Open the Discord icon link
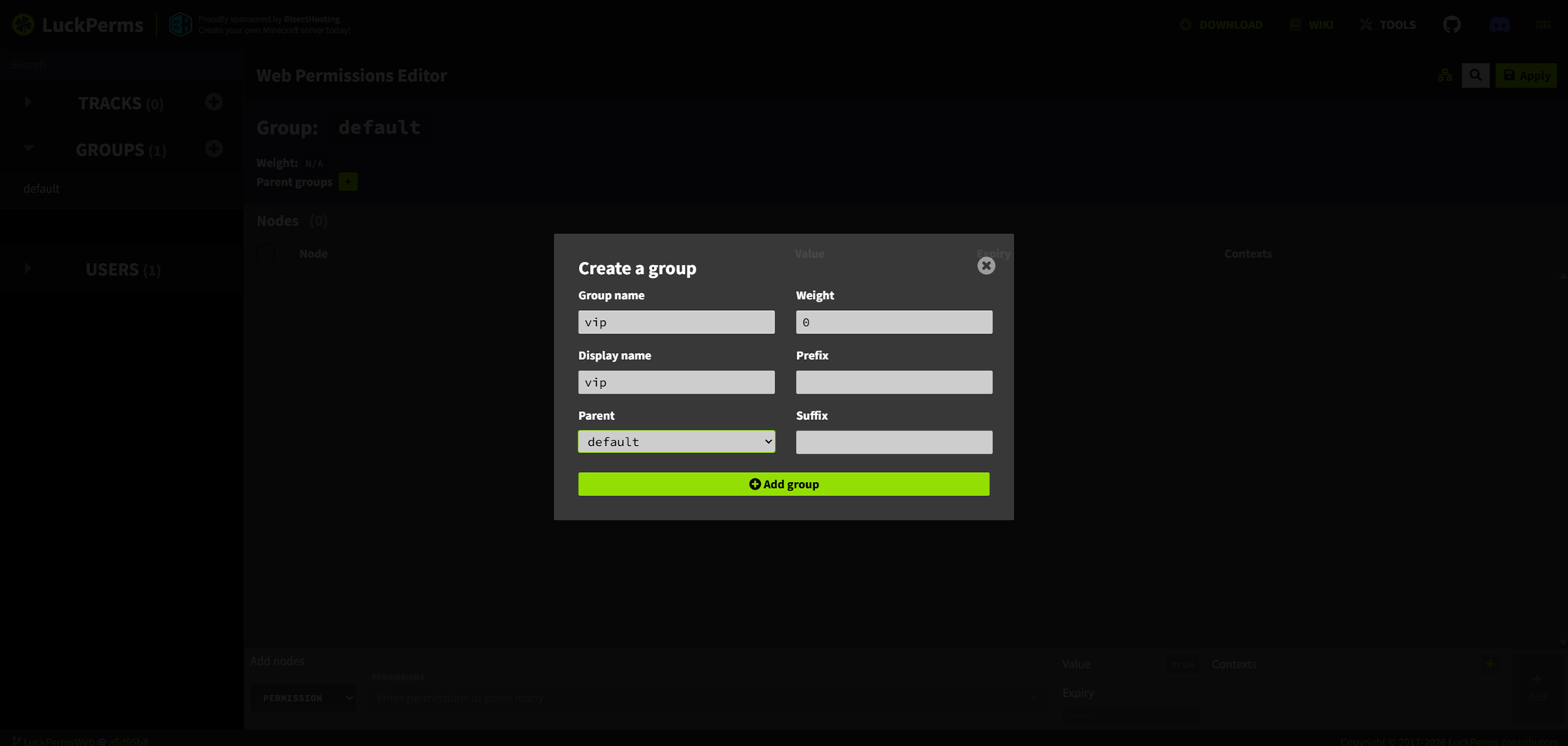The width and height of the screenshot is (1568, 746). 1499,25
